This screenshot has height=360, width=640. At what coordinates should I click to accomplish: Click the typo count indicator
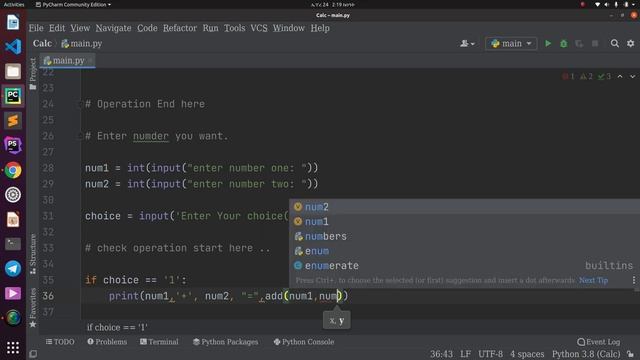(x=604, y=76)
